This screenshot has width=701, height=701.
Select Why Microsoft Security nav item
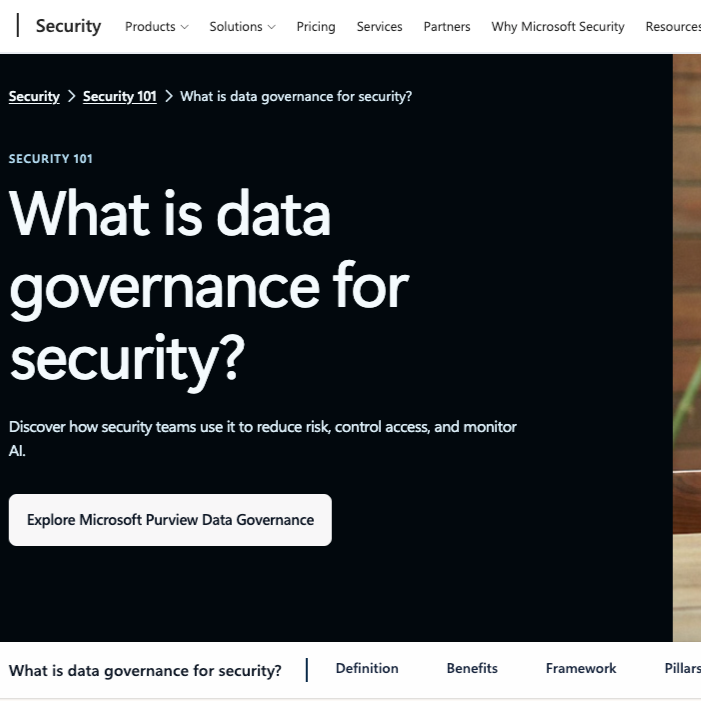click(557, 27)
